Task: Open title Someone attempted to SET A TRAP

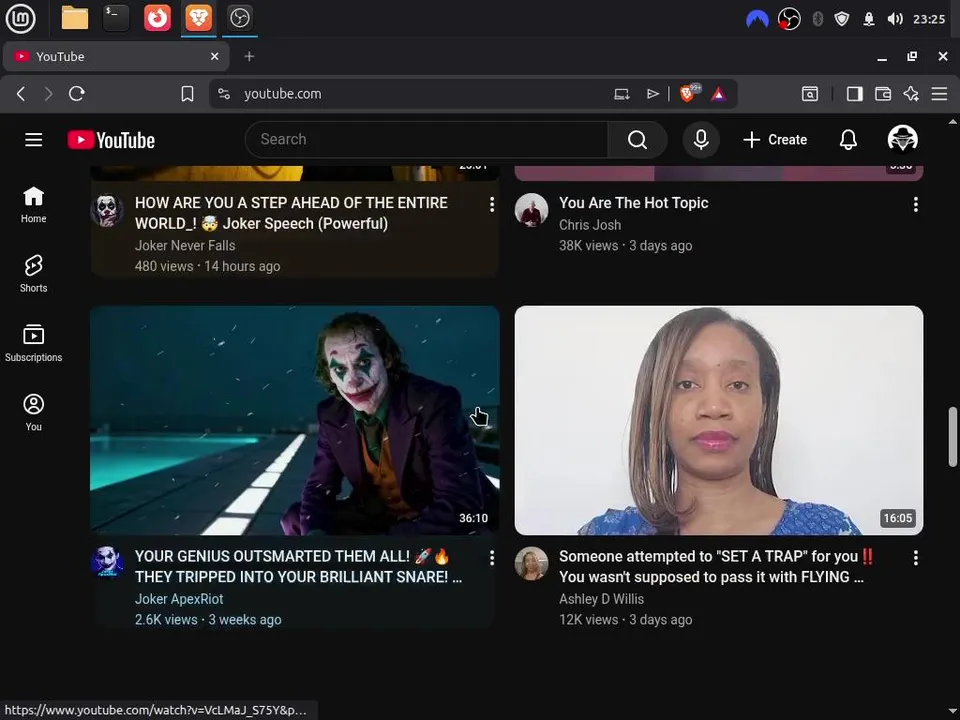Action: tap(716, 566)
